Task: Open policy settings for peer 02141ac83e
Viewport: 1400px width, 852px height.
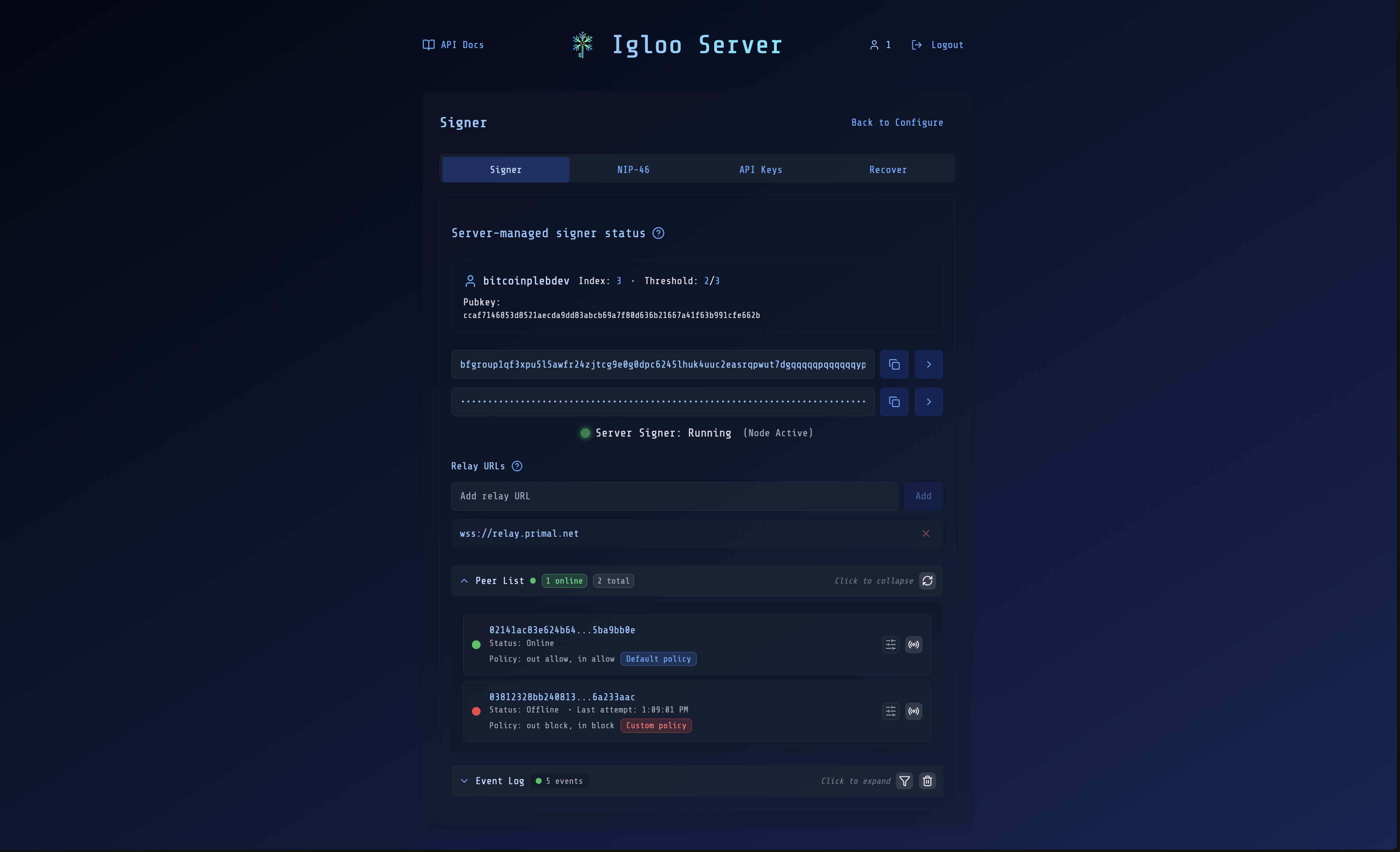Action: pyautogui.click(x=890, y=645)
